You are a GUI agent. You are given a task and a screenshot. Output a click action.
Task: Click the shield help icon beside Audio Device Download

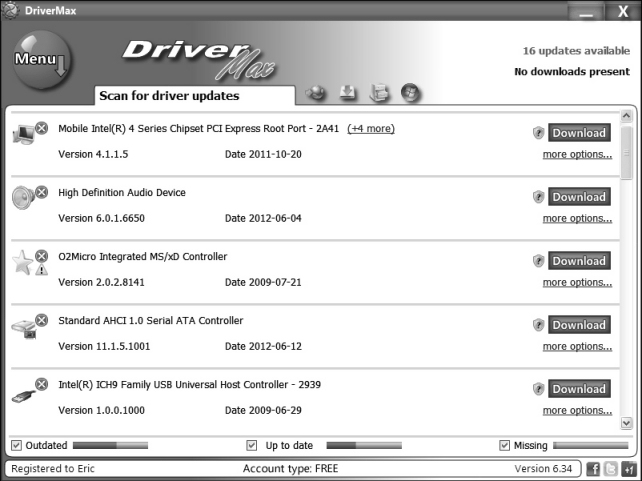coord(538,197)
